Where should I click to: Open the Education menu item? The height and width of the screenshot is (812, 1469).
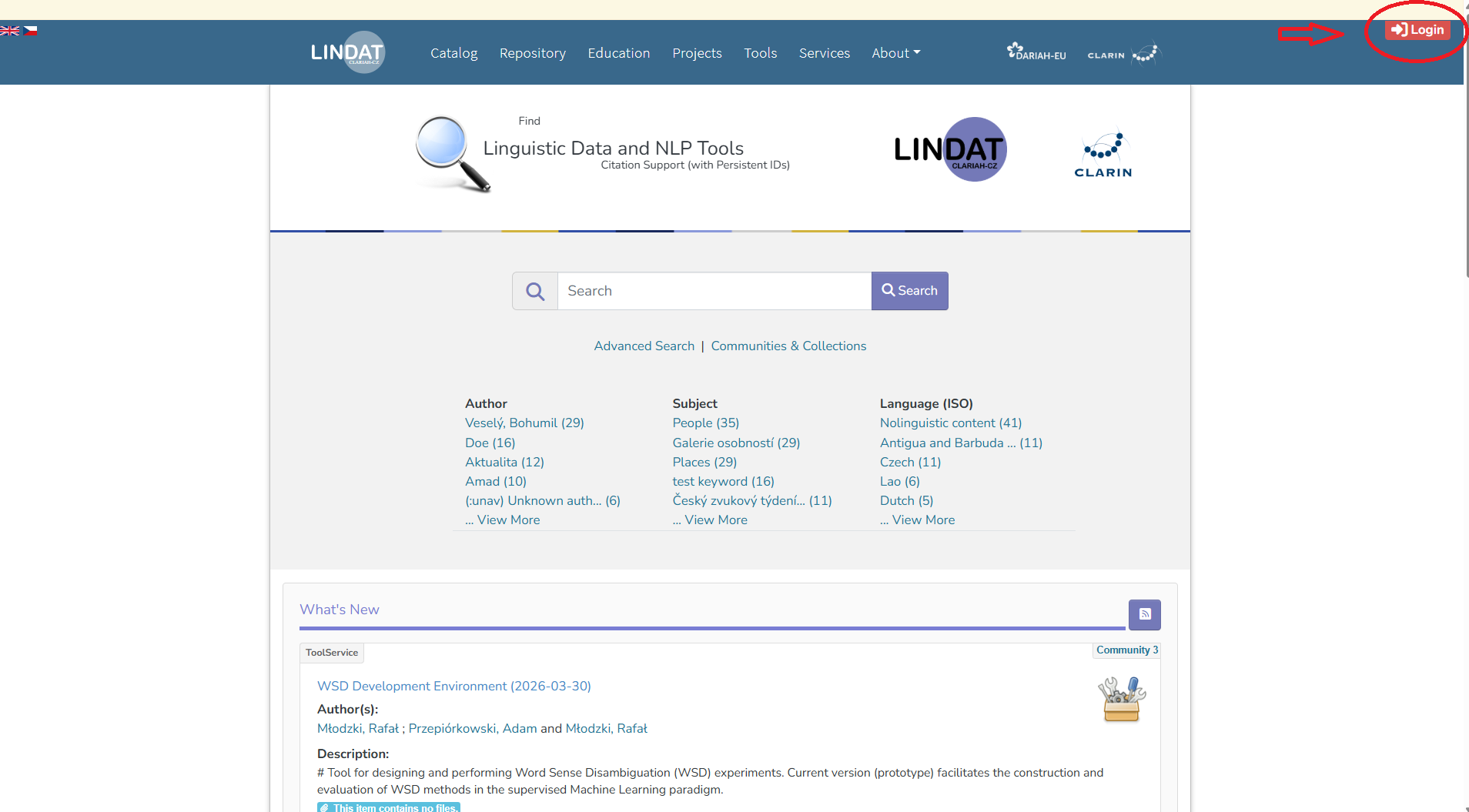click(x=619, y=53)
